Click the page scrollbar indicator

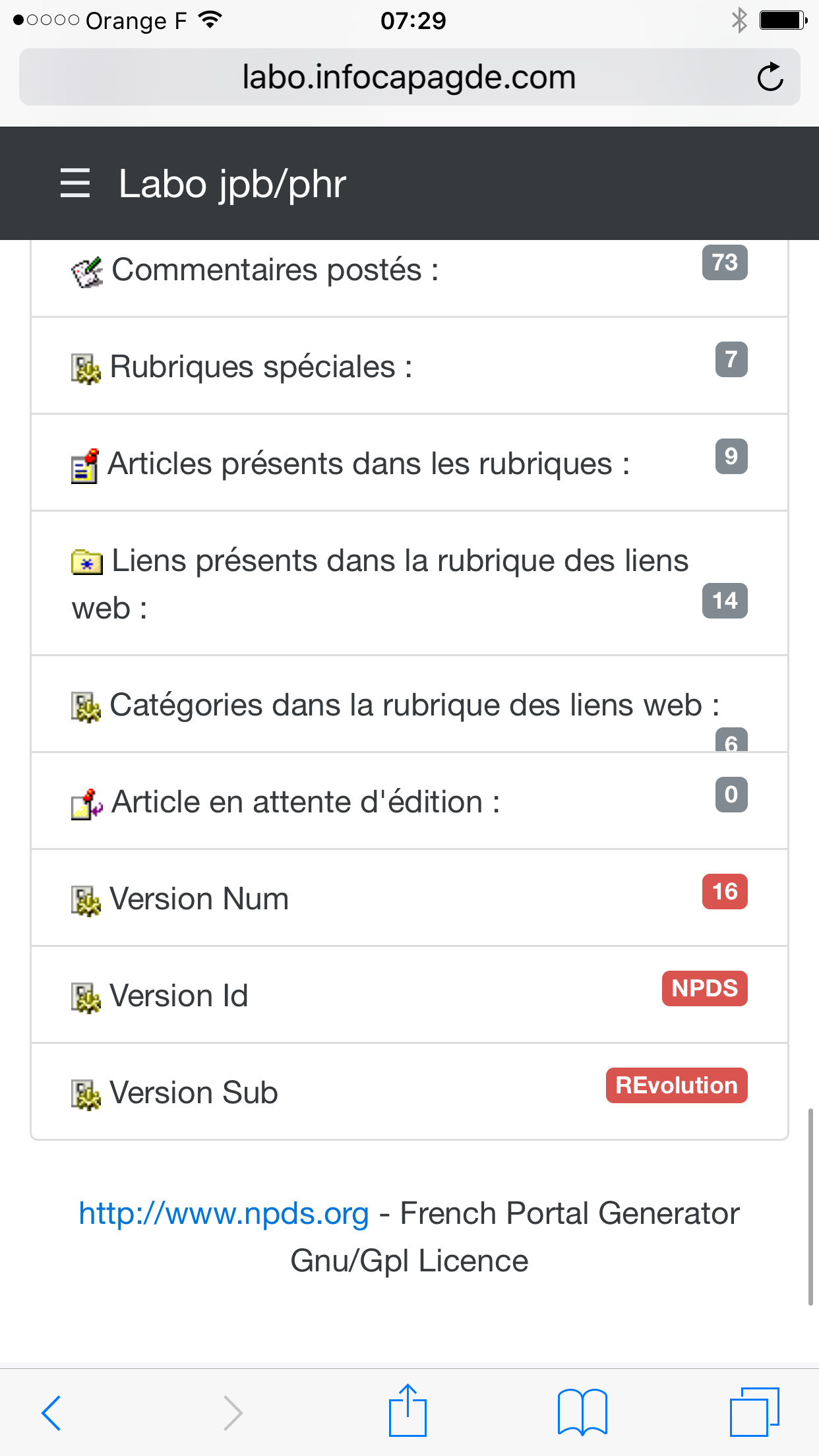(810, 1207)
